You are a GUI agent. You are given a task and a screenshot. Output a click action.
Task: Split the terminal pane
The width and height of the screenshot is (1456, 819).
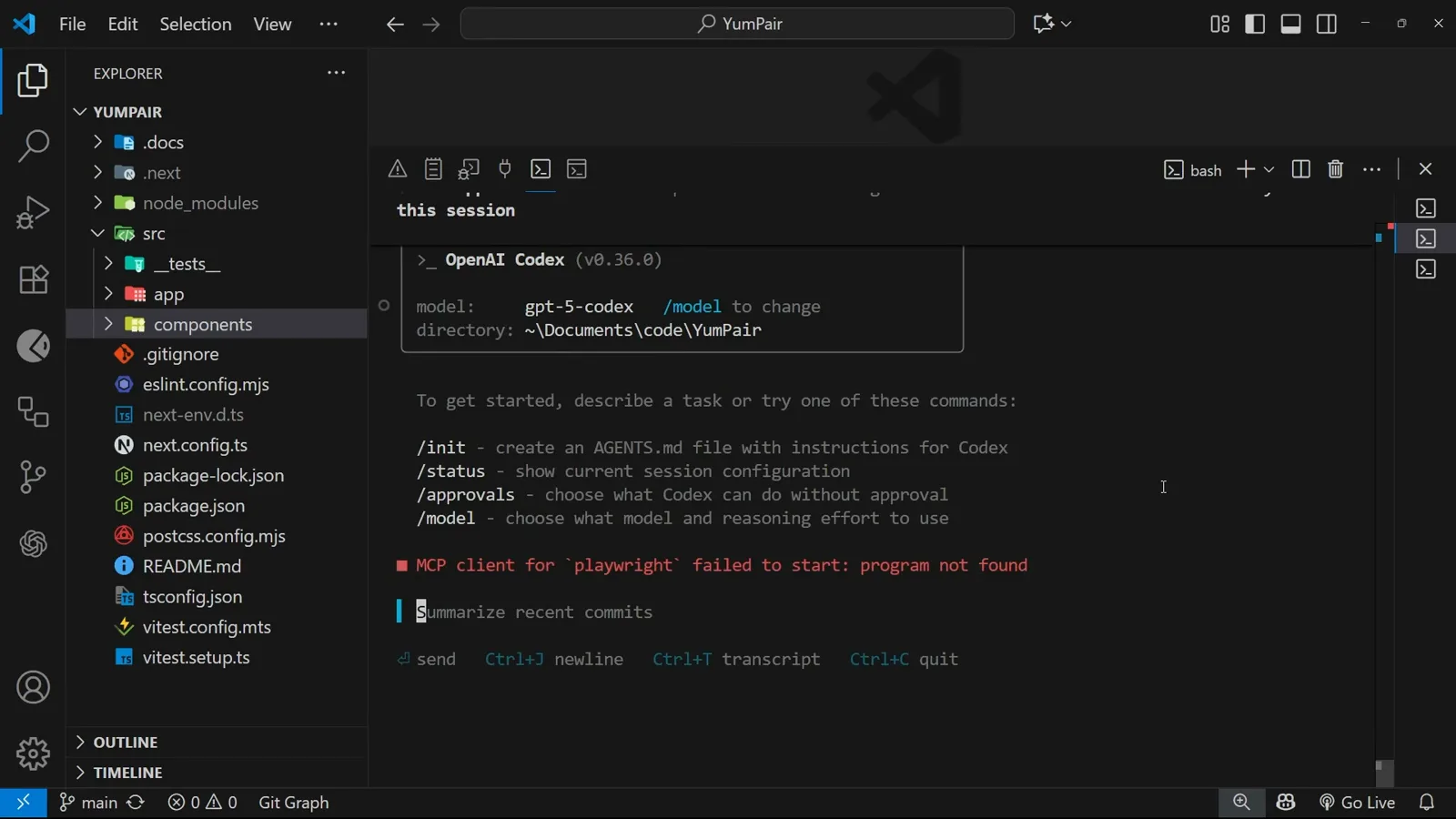click(x=1300, y=169)
